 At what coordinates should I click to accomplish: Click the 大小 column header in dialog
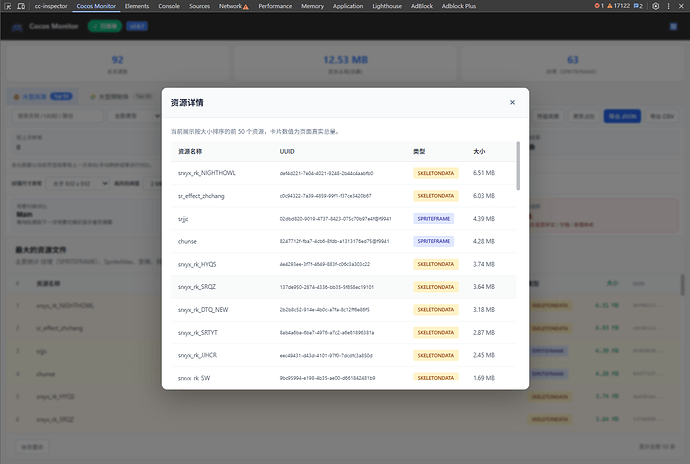[479, 151]
